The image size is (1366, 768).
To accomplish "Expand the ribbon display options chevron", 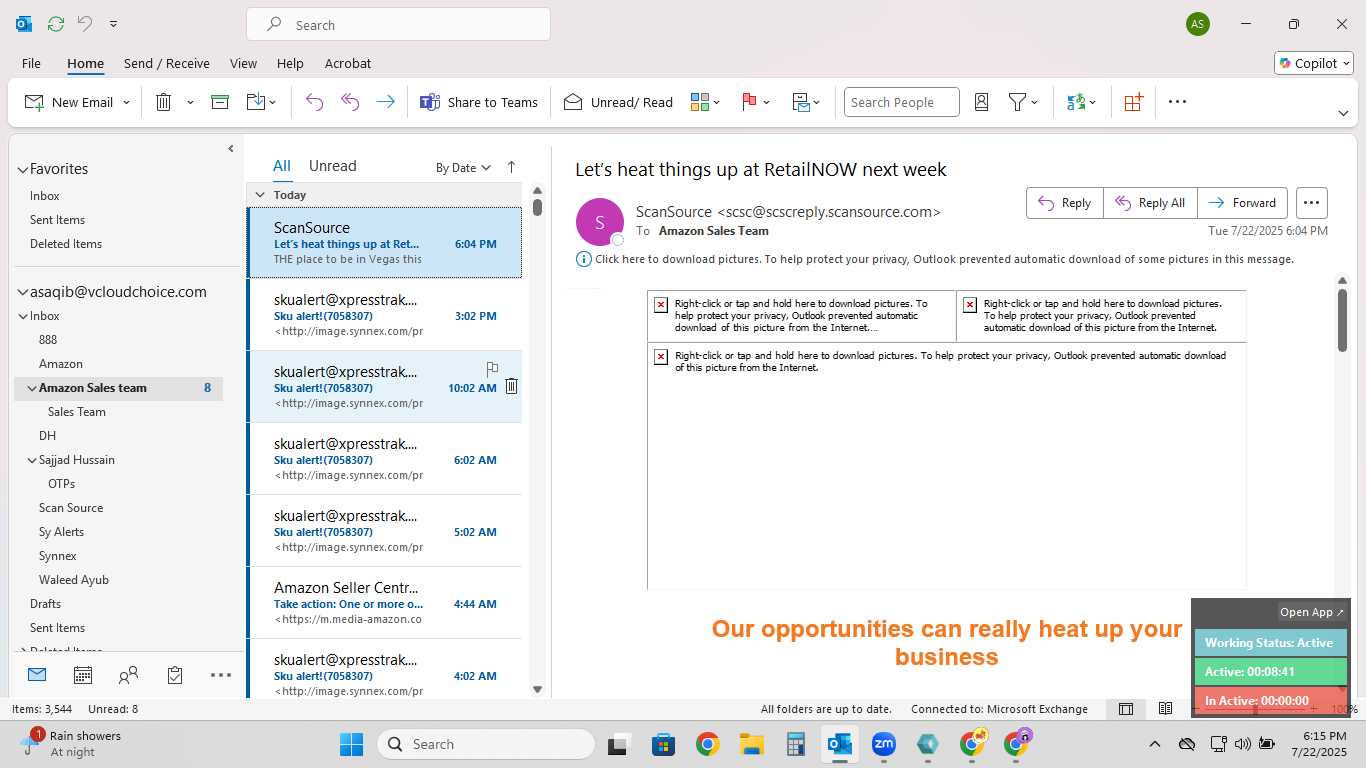I will (1343, 113).
